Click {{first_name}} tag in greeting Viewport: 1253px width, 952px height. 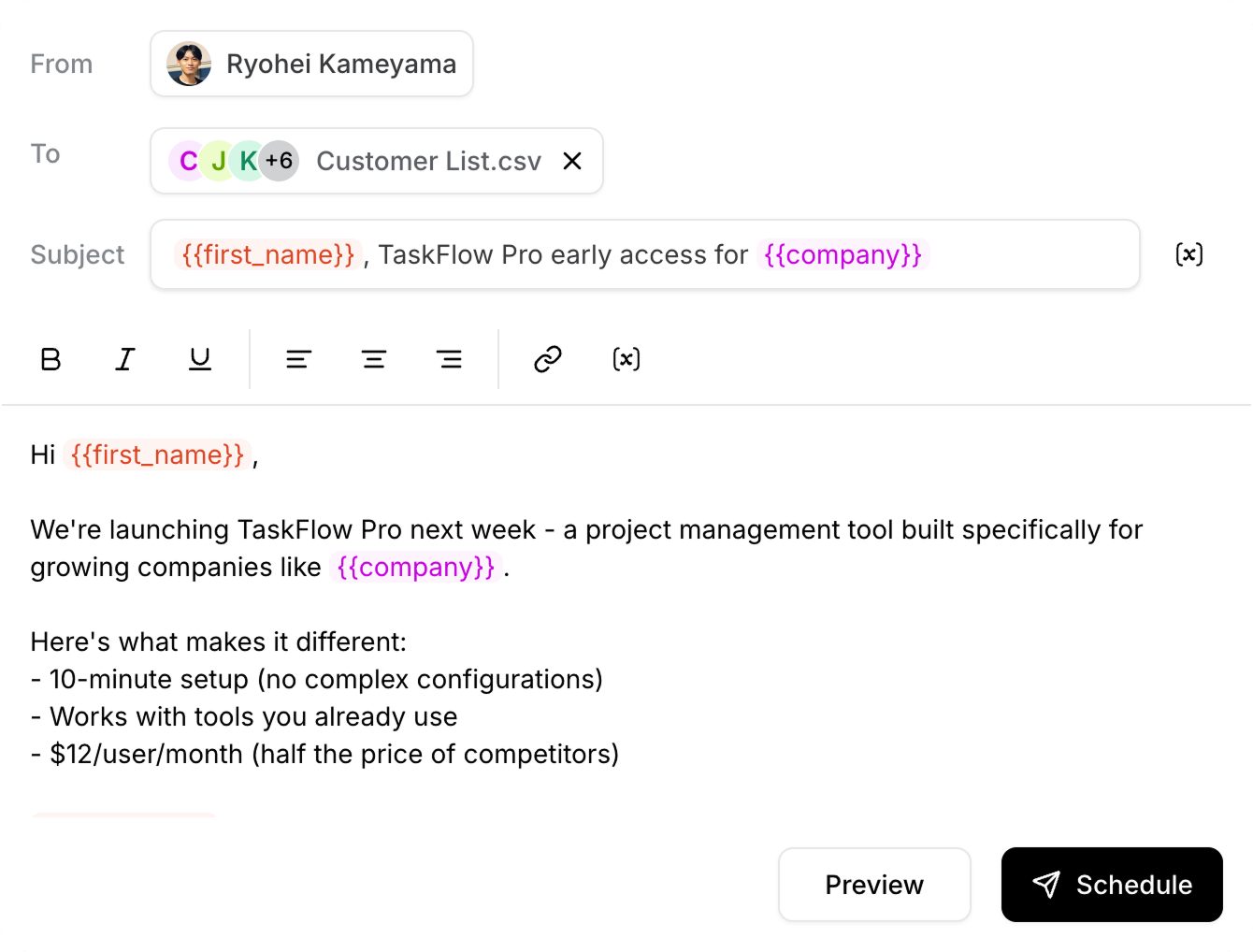[x=157, y=454]
